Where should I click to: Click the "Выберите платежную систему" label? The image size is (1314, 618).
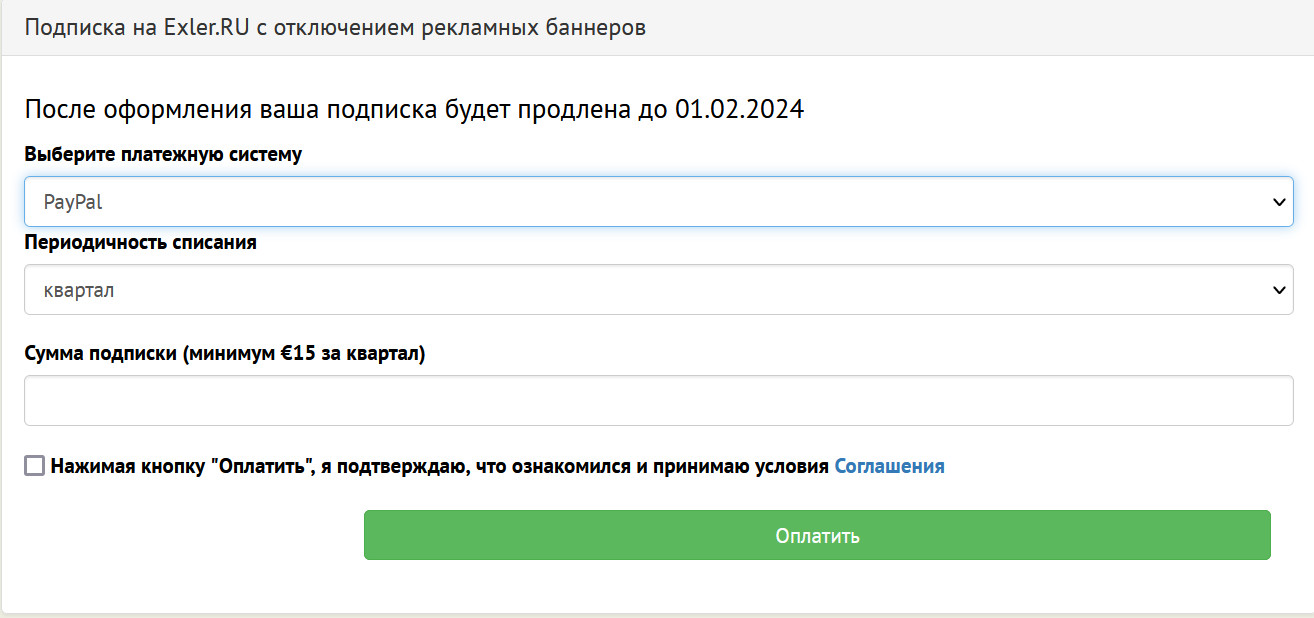pos(162,156)
